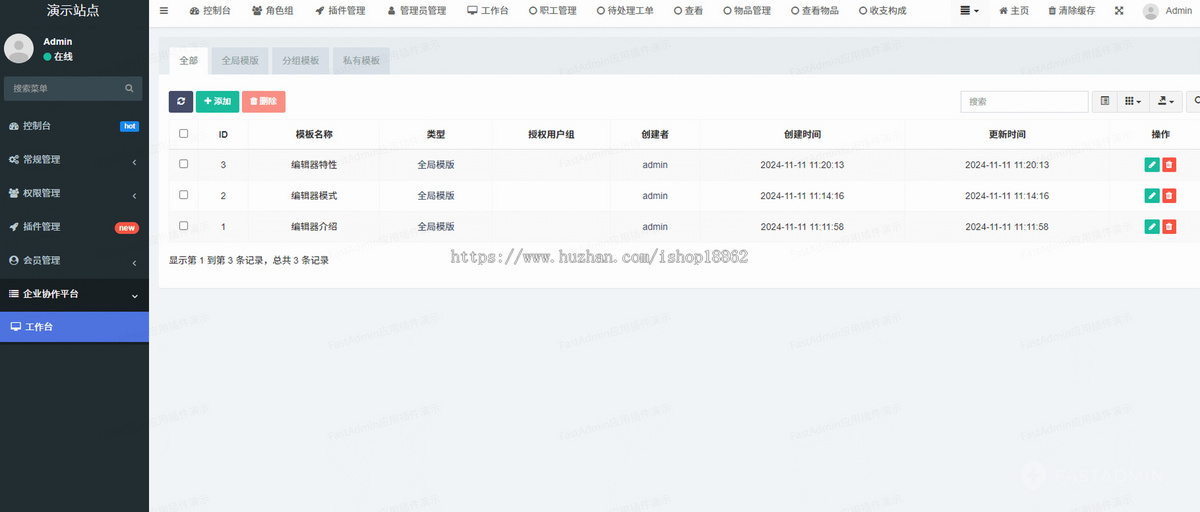Check the box for row ID 2
The image size is (1200, 512).
(x=183, y=195)
